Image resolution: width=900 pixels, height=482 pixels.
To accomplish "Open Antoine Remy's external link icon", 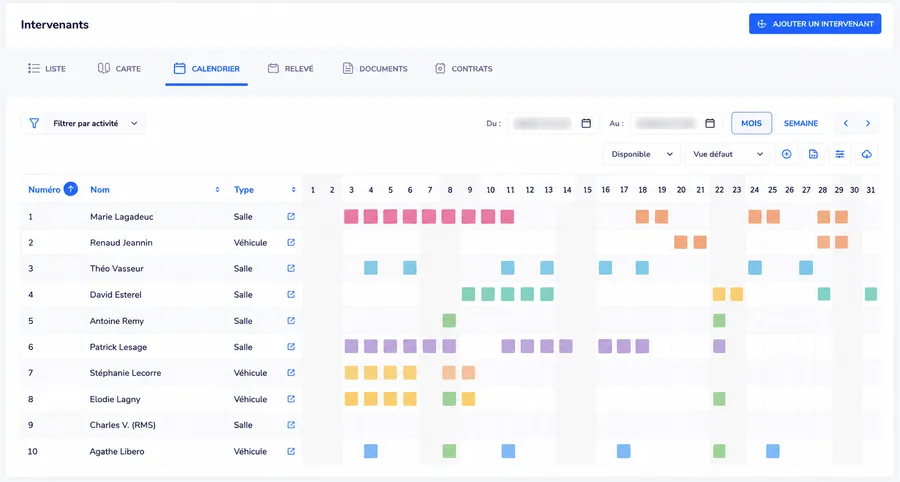I will (291, 321).
